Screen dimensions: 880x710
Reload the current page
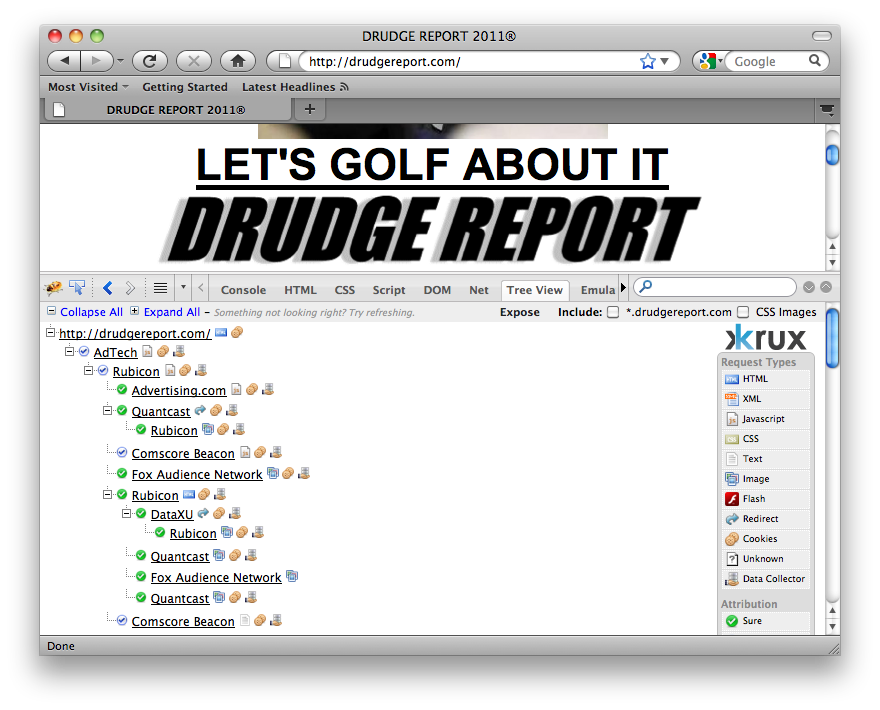tap(149, 61)
